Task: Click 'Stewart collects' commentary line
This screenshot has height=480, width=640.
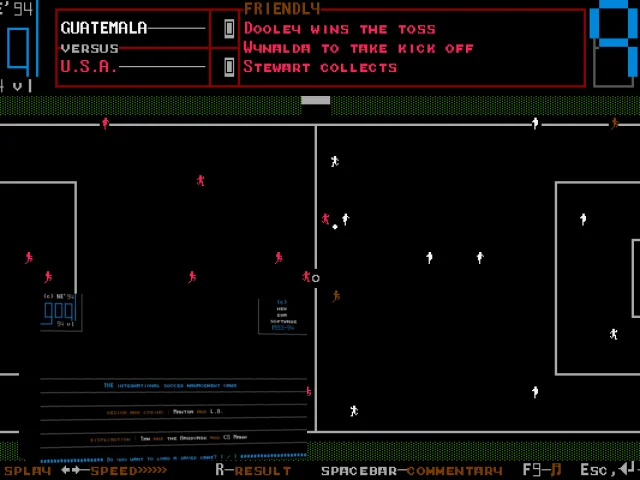Action: tap(320, 67)
